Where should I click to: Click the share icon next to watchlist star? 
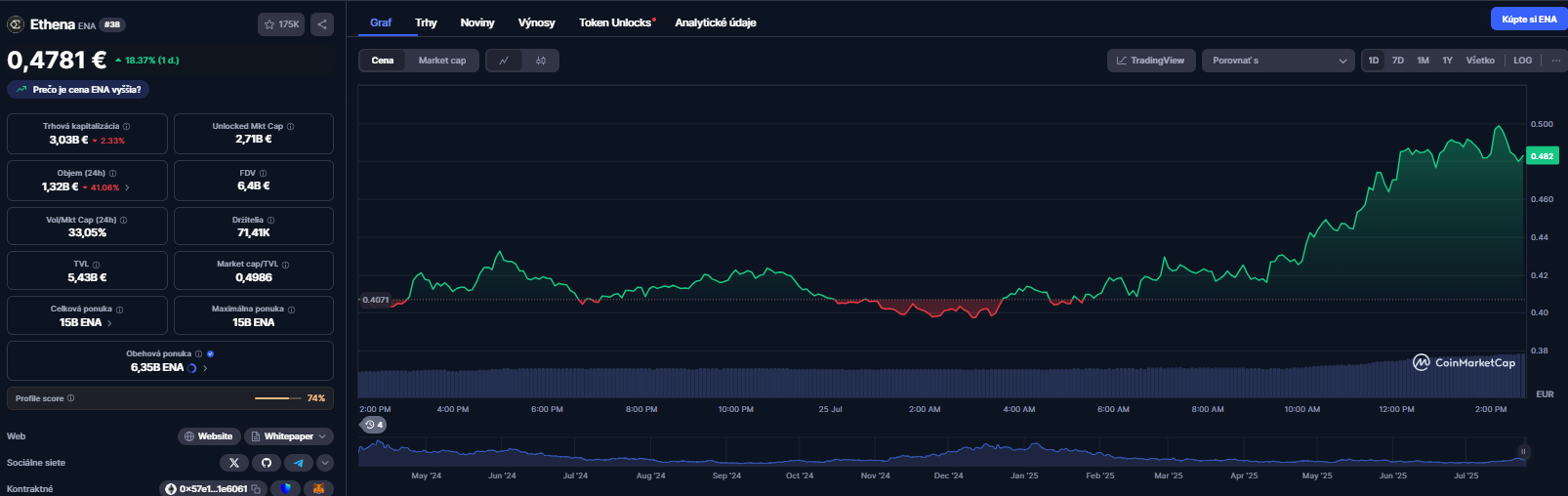322,24
